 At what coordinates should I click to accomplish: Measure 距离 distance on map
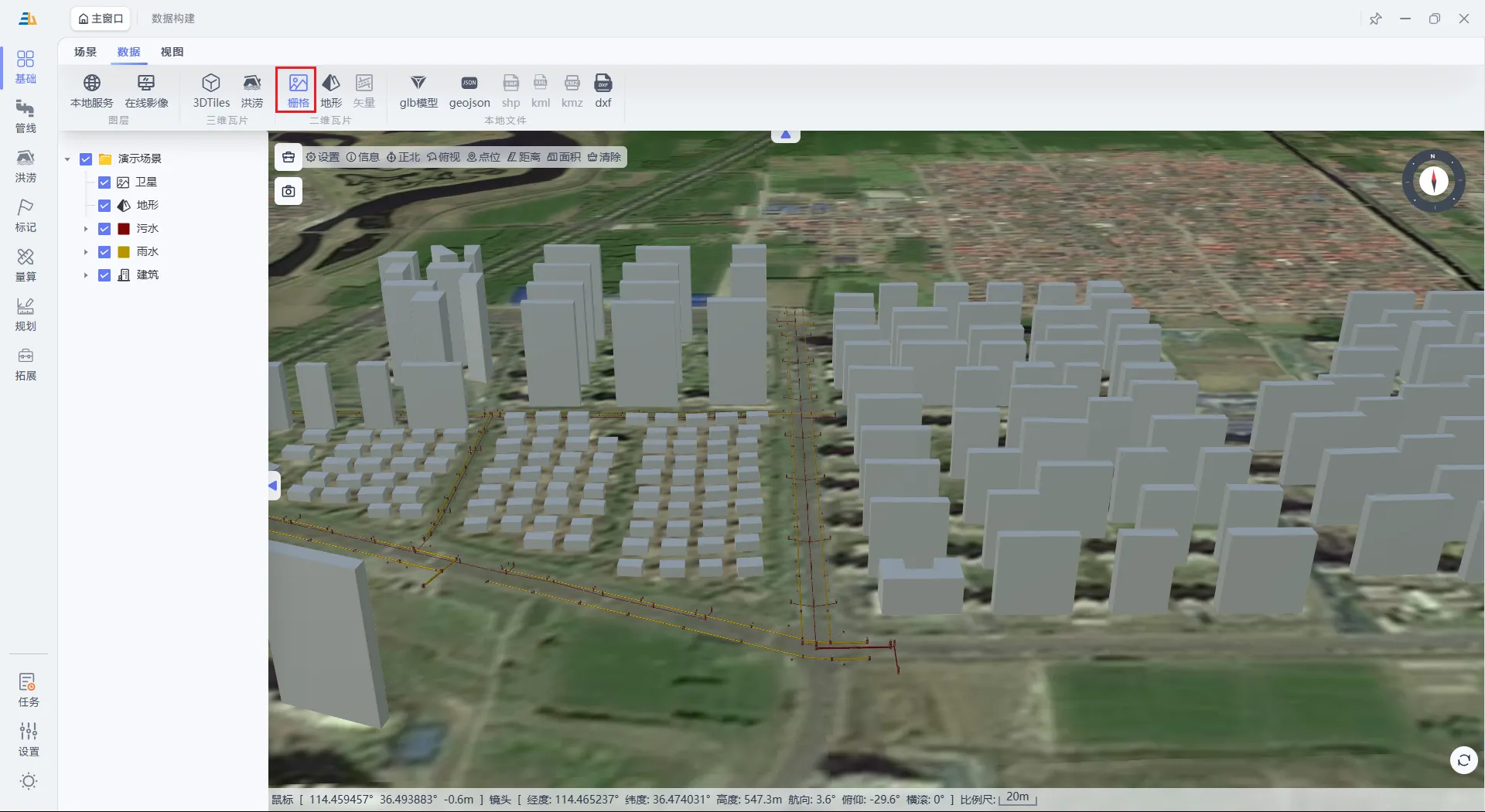tap(524, 157)
